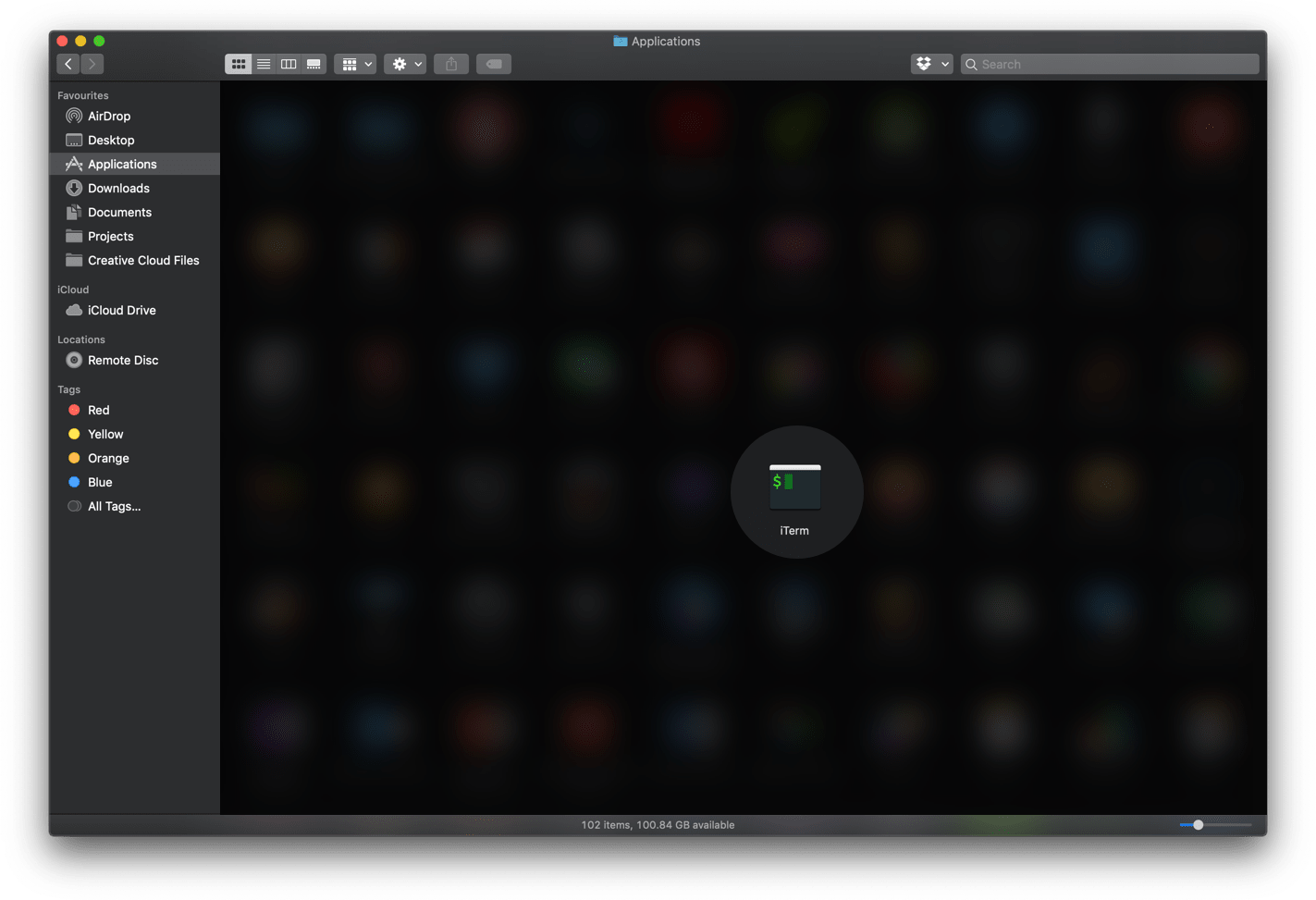This screenshot has width=1316, height=900.
Task: Click the Locations section header
Action: [x=81, y=339]
